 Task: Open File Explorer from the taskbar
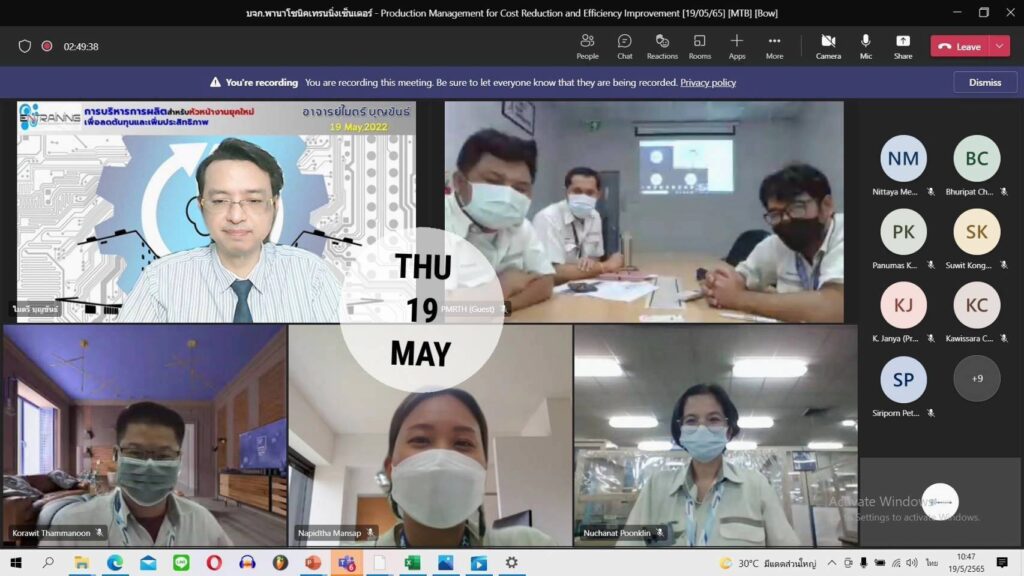(x=81, y=562)
